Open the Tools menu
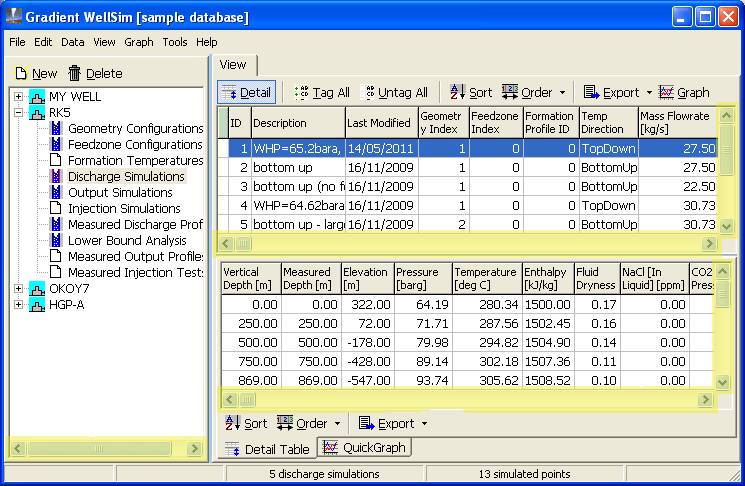Image resolution: width=745 pixels, height=486 pixels. [x=175, y=42]
